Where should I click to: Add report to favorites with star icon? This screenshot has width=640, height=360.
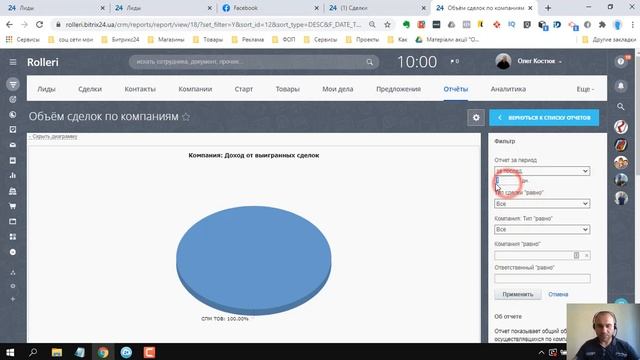[186, 117]
